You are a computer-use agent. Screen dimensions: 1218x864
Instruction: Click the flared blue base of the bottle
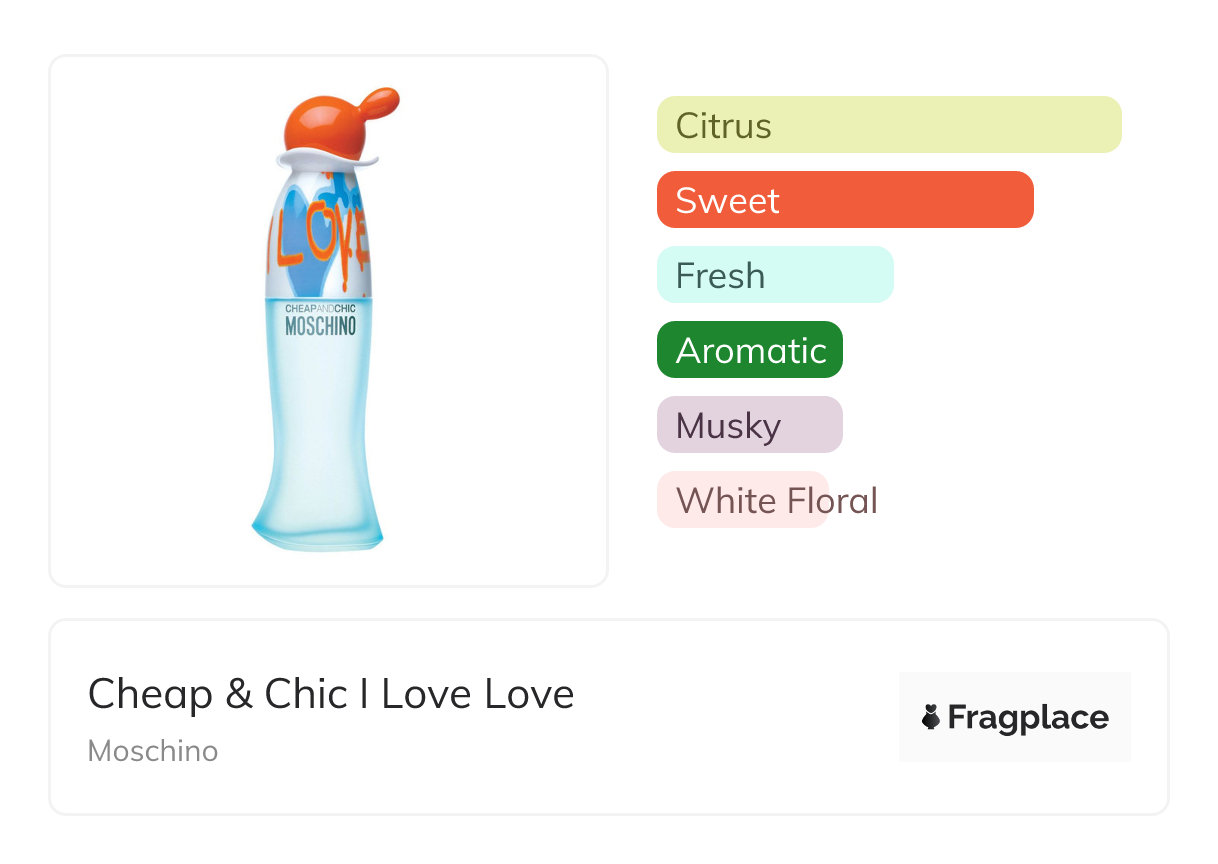point(318,525)
